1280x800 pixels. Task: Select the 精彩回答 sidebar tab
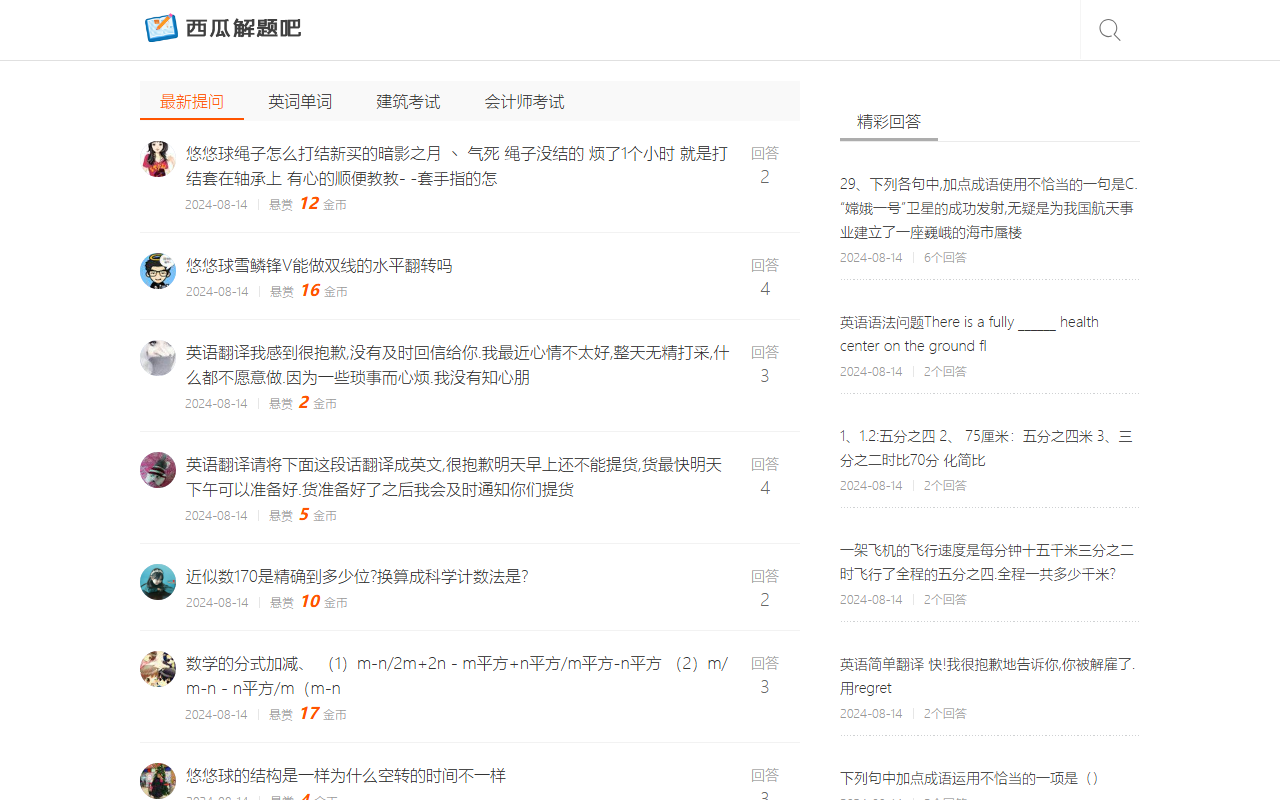(x=889, y=122)
